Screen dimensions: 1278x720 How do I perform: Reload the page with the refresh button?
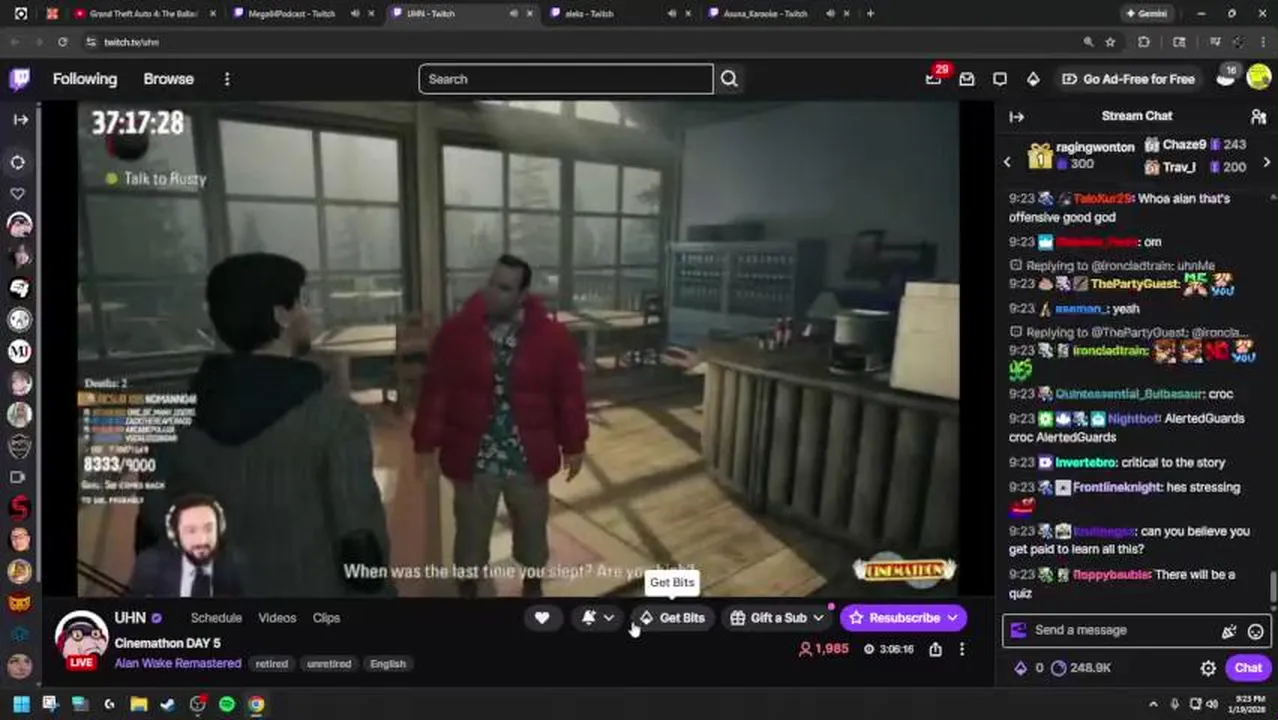62,42
